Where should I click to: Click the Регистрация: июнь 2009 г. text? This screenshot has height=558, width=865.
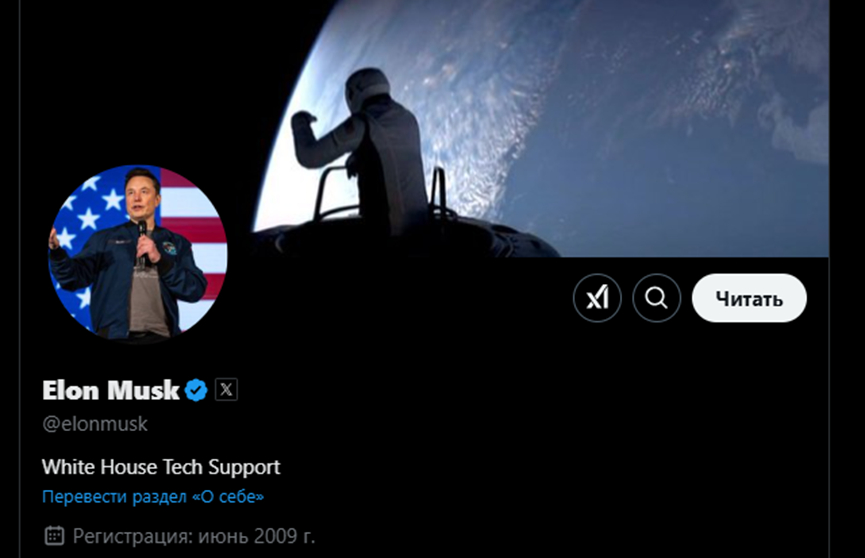tap(194, 536)
